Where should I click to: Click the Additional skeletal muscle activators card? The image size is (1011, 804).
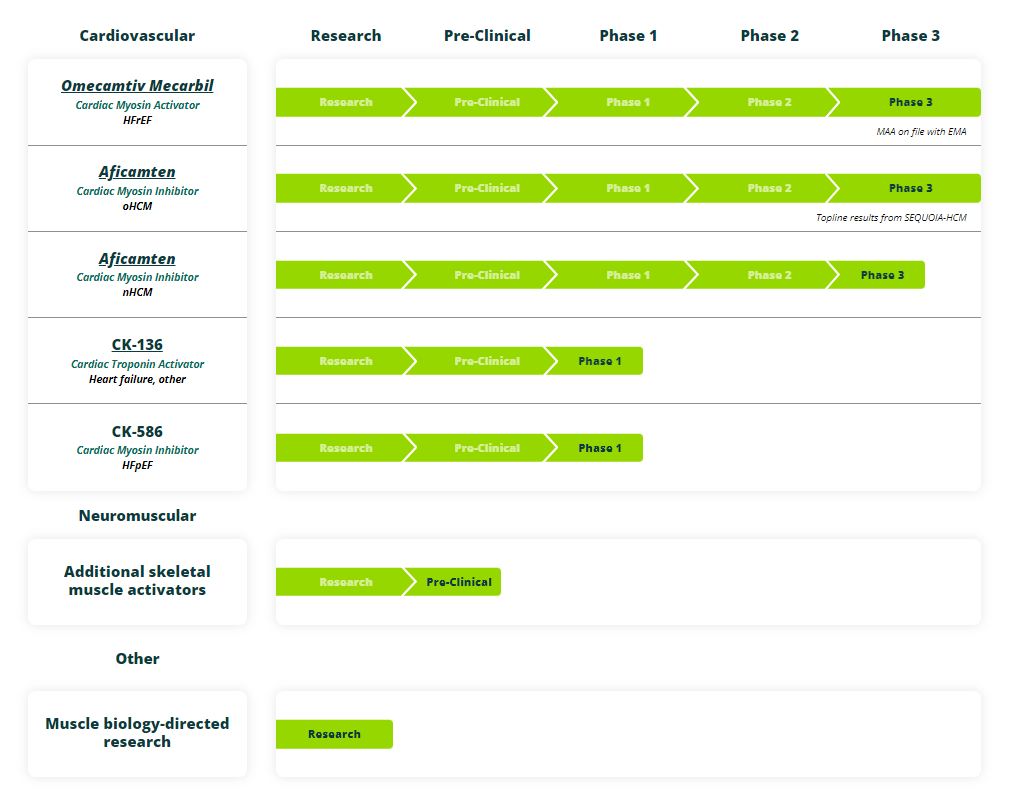137,581
